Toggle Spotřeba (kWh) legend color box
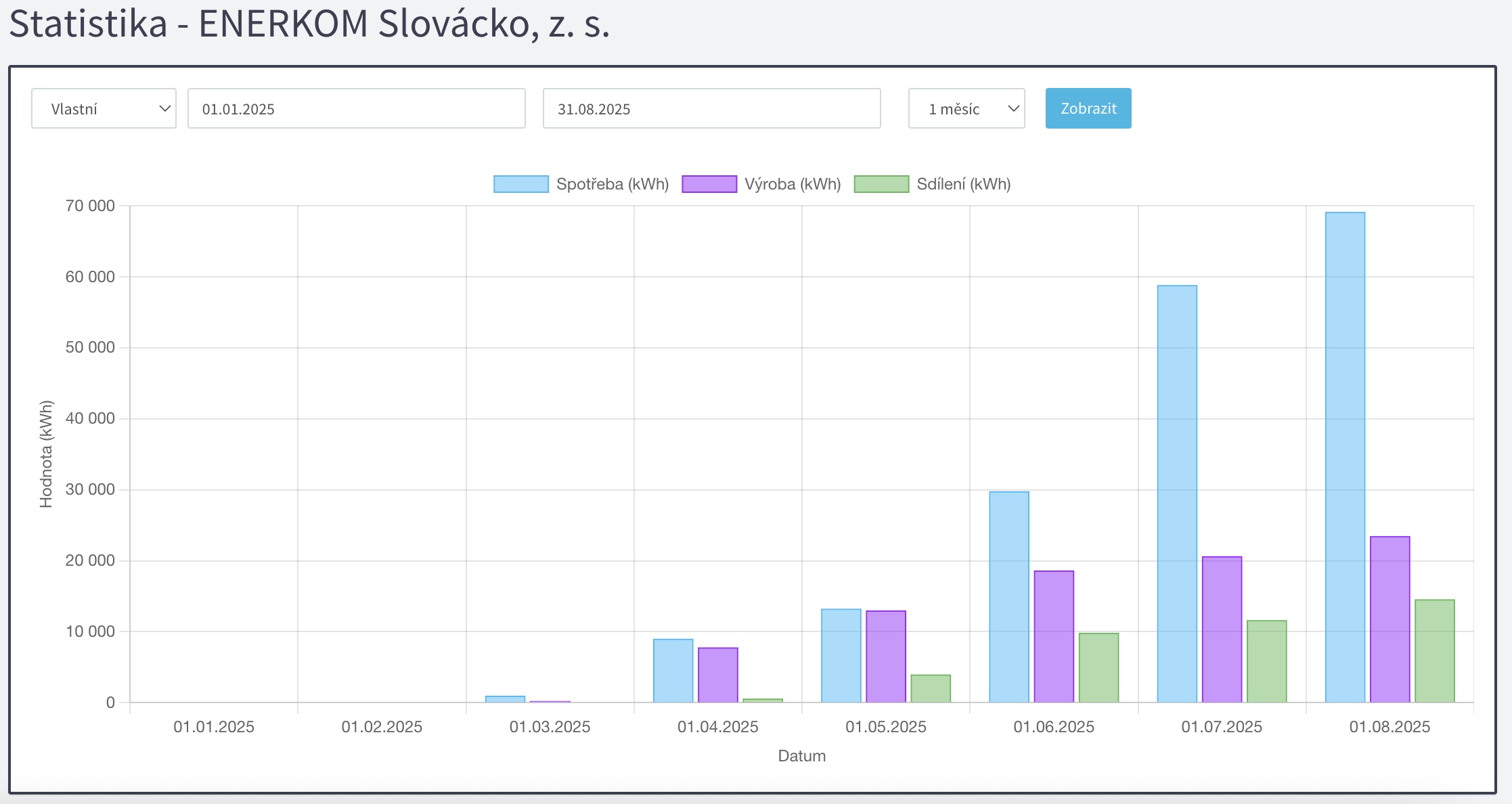Screen dimensions: 1512x804 click(x=520, y=184)
